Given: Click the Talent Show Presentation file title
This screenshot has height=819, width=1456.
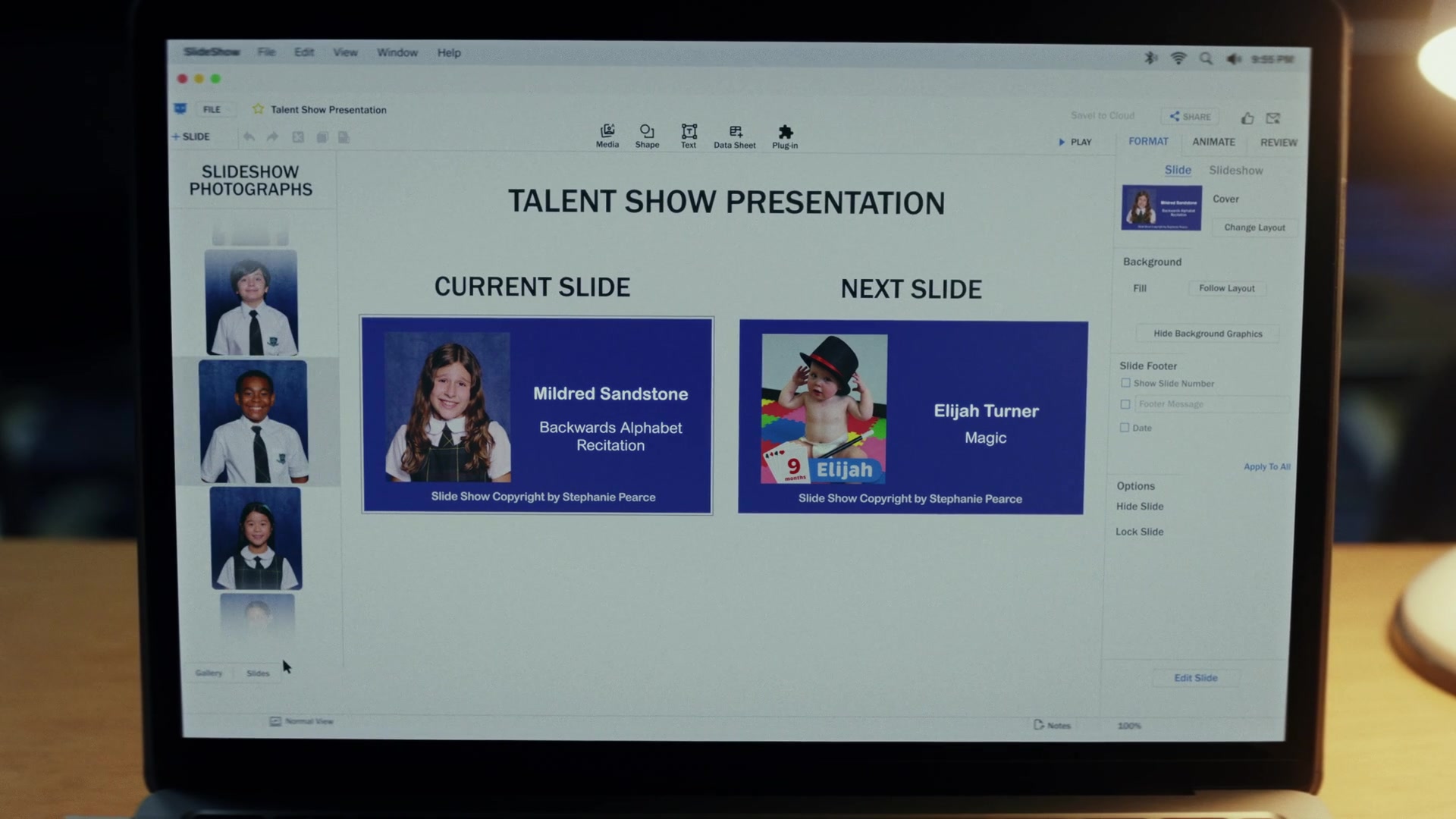Looking at the screenshot, I should [328, 110].
